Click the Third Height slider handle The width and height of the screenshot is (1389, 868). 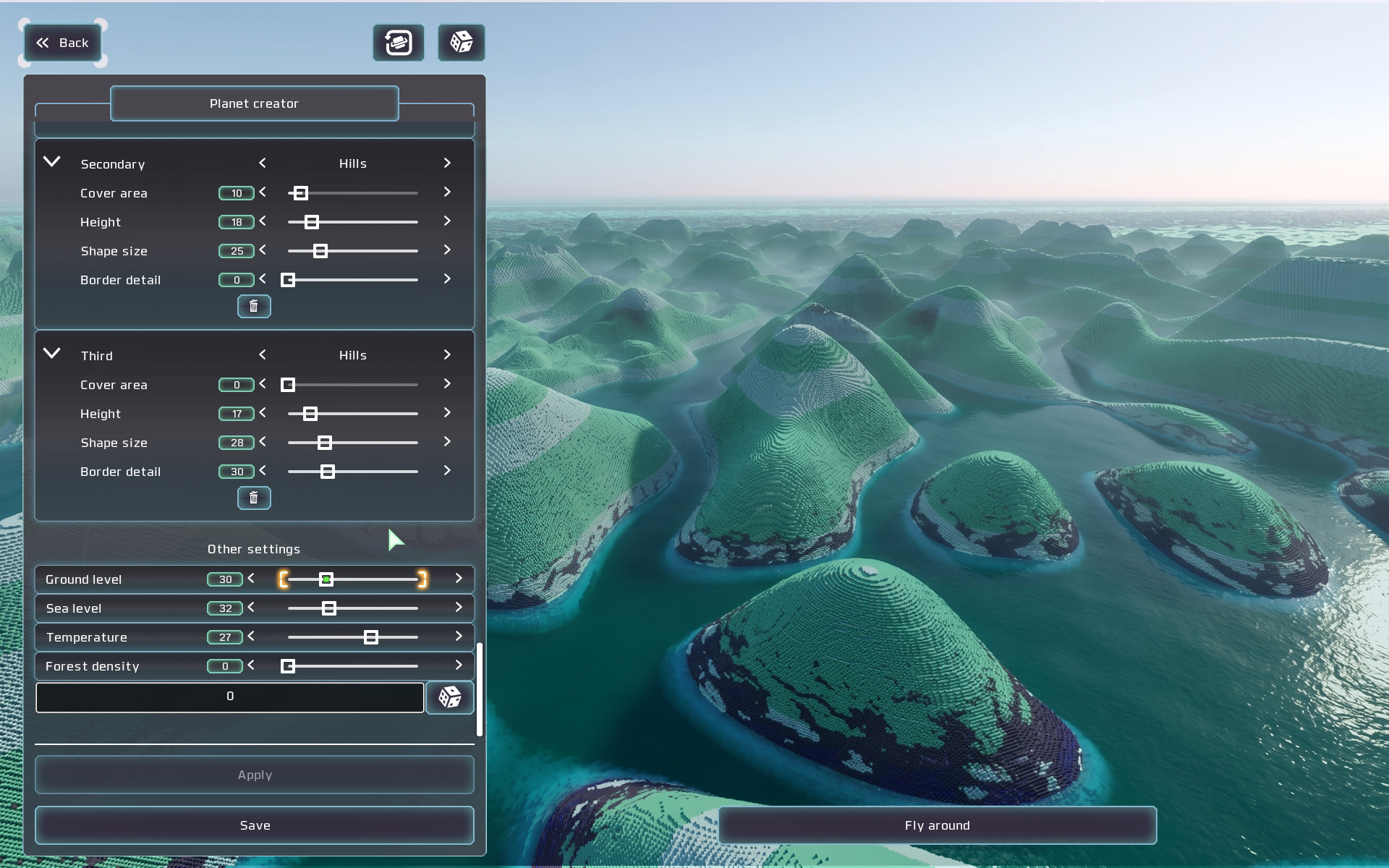coord(310,414)
